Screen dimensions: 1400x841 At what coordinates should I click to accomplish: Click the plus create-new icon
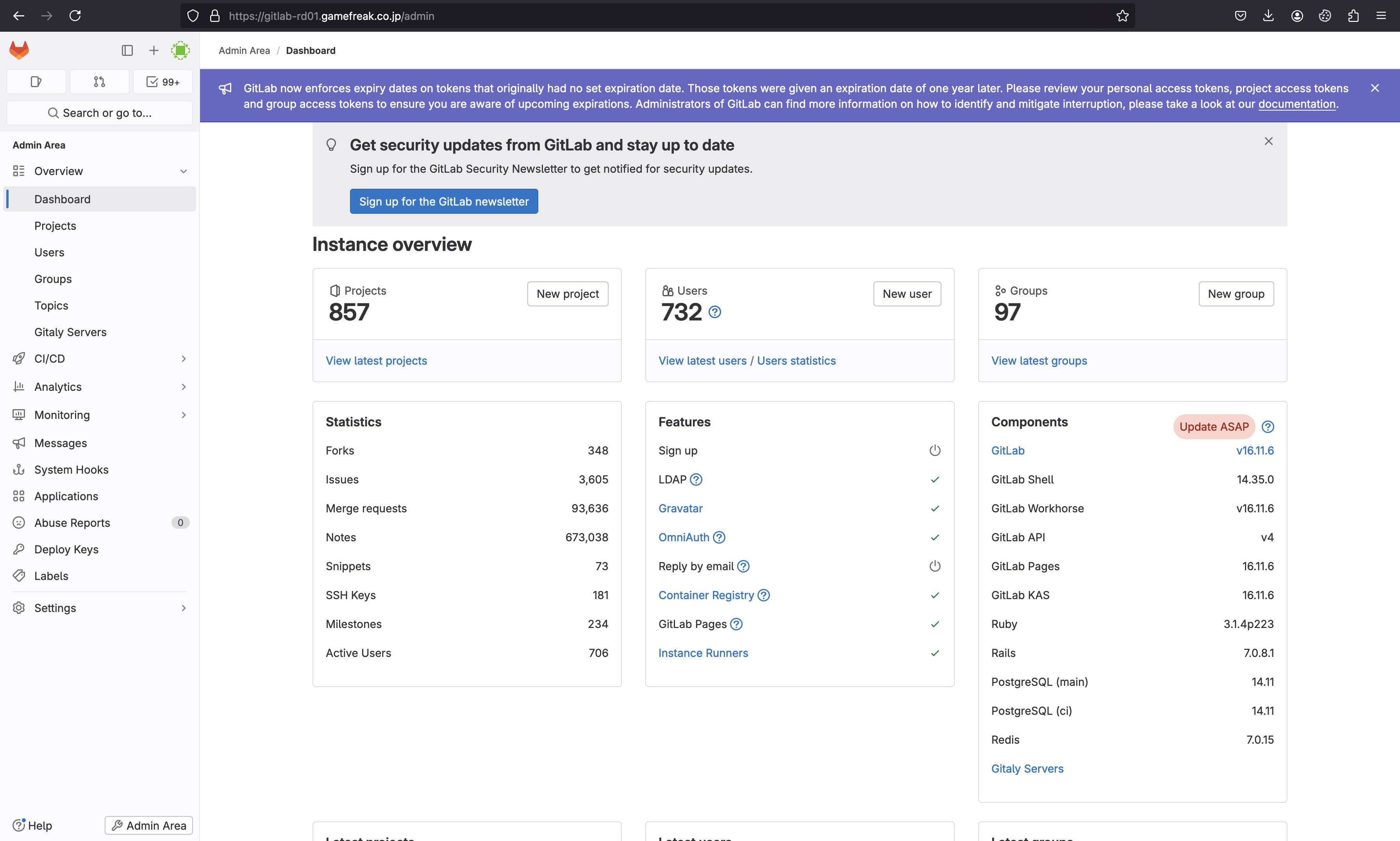tap(154, 50)
